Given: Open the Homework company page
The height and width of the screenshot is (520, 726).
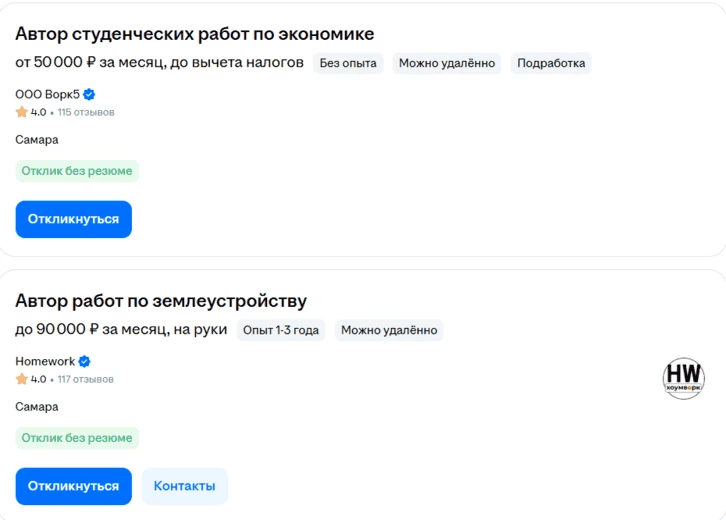Looking at the screenshot, I should click(x=45, y=361).
